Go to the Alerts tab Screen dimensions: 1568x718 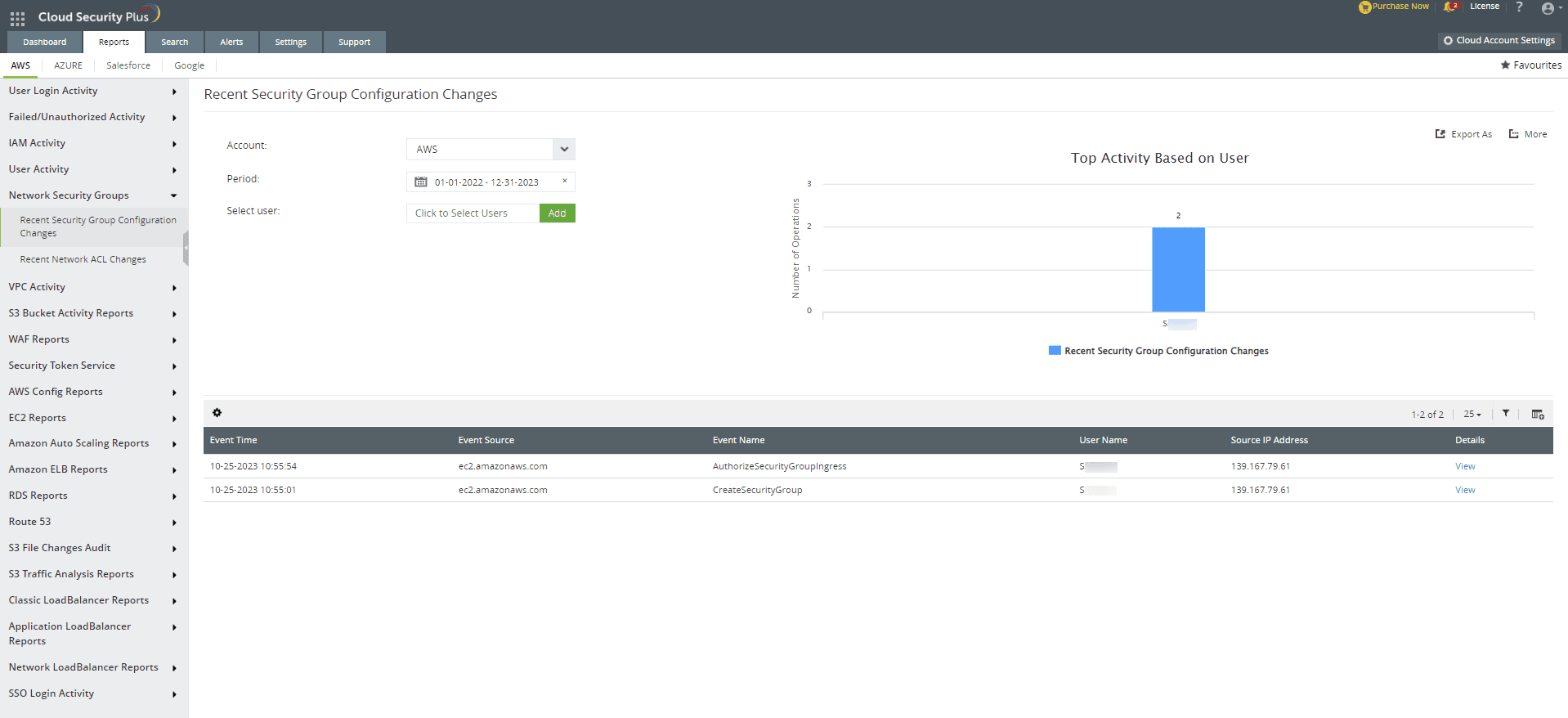tap(231, 42)
